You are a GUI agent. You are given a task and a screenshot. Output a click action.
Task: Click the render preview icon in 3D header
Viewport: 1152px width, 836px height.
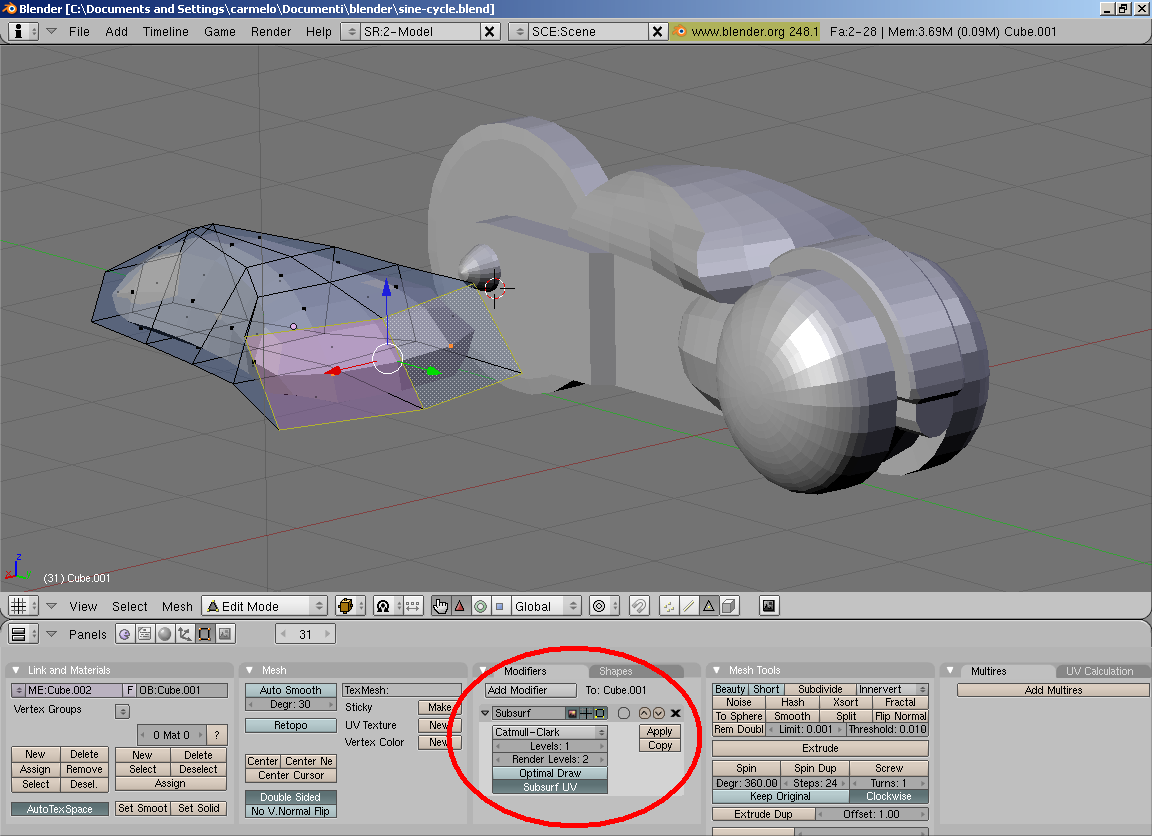tap(768, 606)
